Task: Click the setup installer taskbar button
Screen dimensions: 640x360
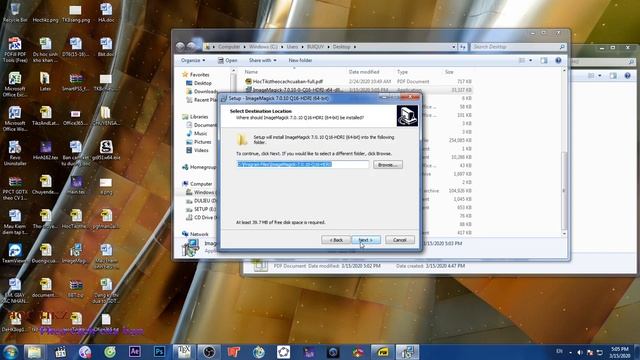Action: pyautogui.click(x=407, y=352)
